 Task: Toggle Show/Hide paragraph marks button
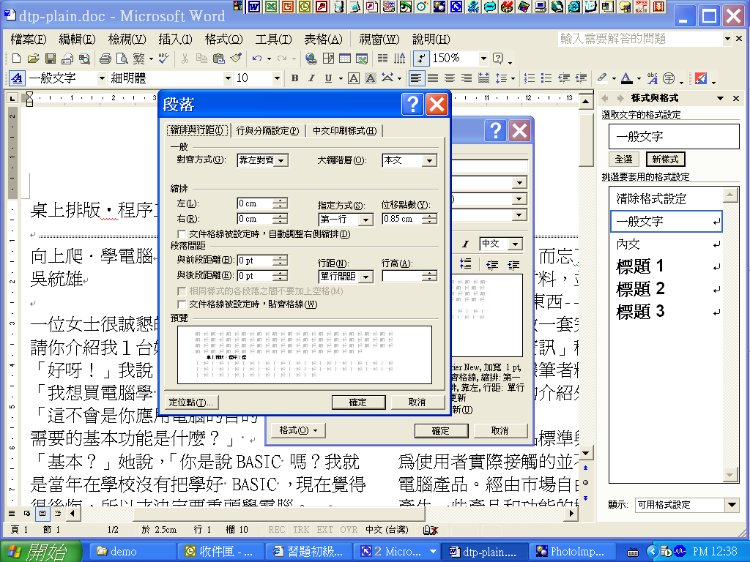[420, 58]
